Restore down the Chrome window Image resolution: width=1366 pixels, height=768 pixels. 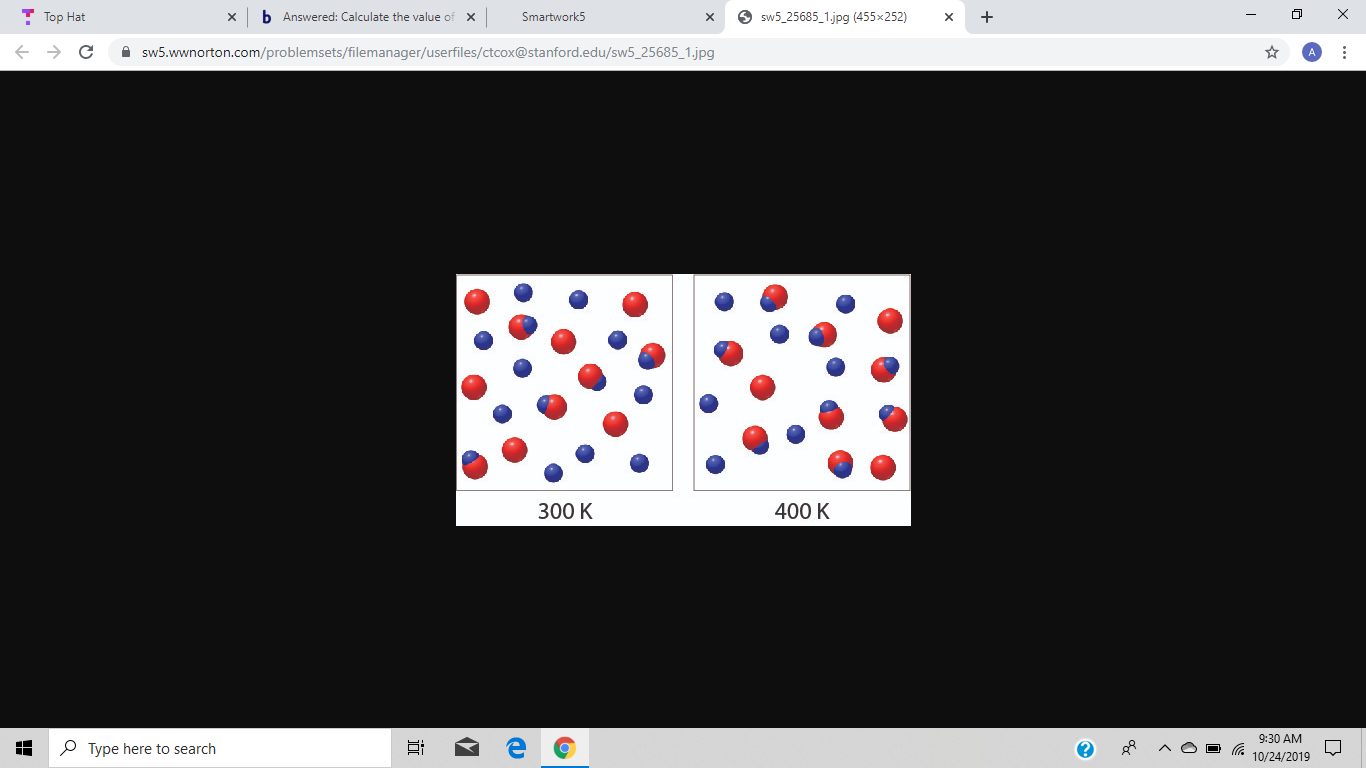(x=1297, y=15)
